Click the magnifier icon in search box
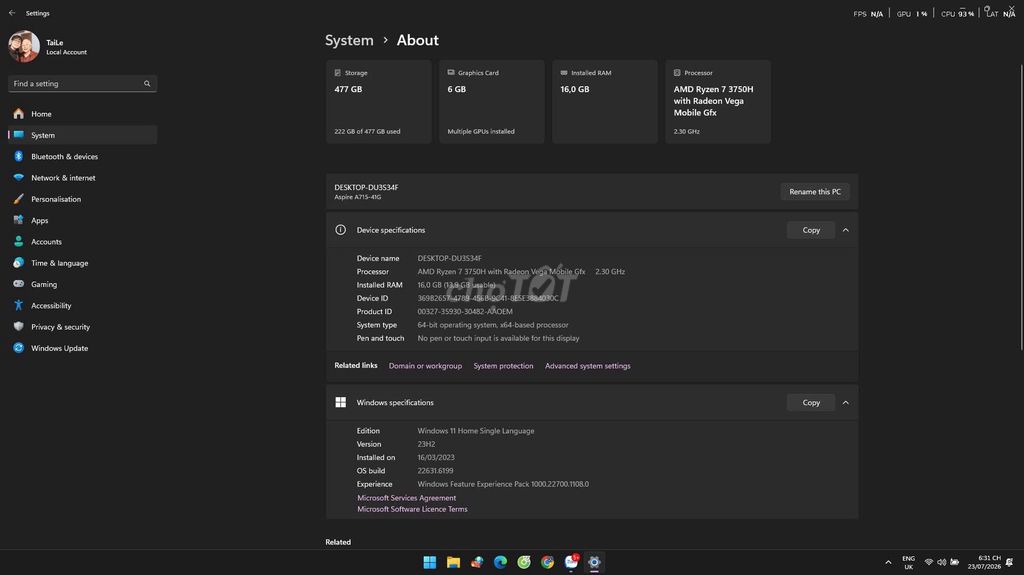 pos(147,84)
